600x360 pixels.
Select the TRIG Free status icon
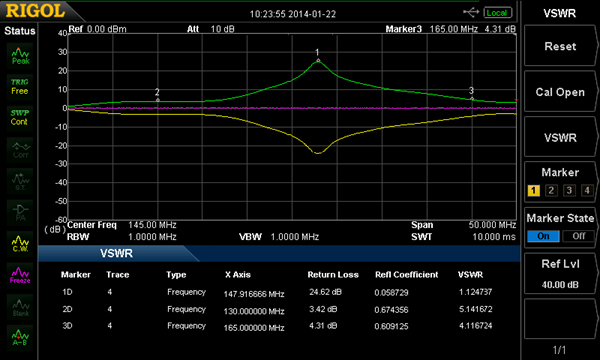(x=20, y=87)
